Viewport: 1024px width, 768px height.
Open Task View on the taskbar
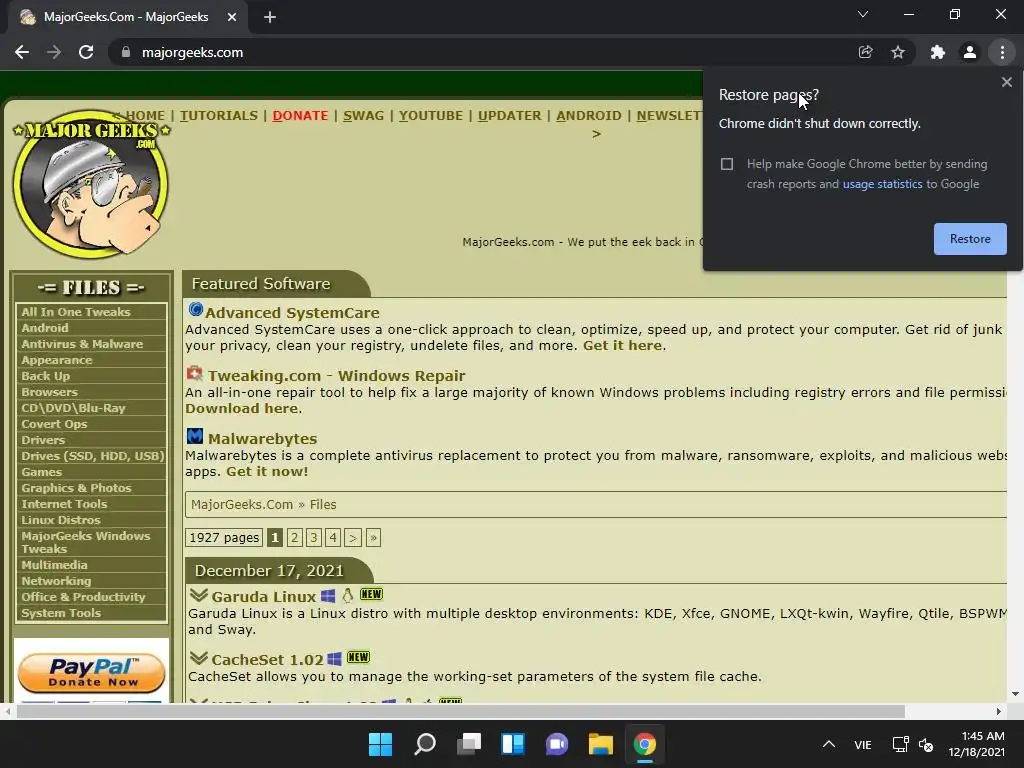(x=469, y=744)
